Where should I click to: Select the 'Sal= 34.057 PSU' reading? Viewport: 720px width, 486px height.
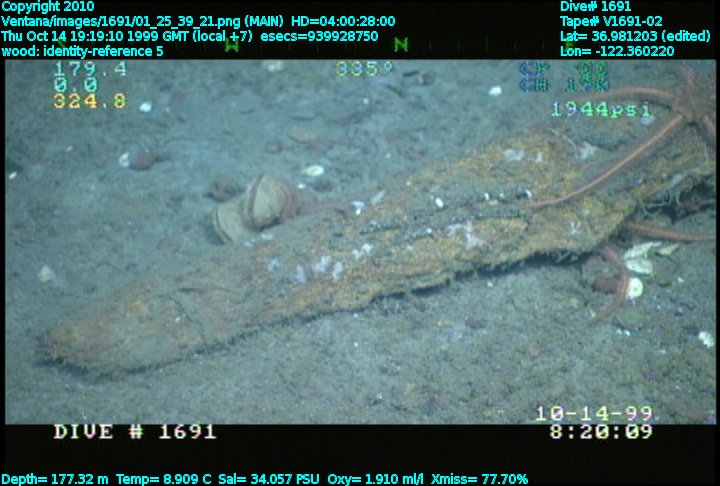(x=269, y=480)
